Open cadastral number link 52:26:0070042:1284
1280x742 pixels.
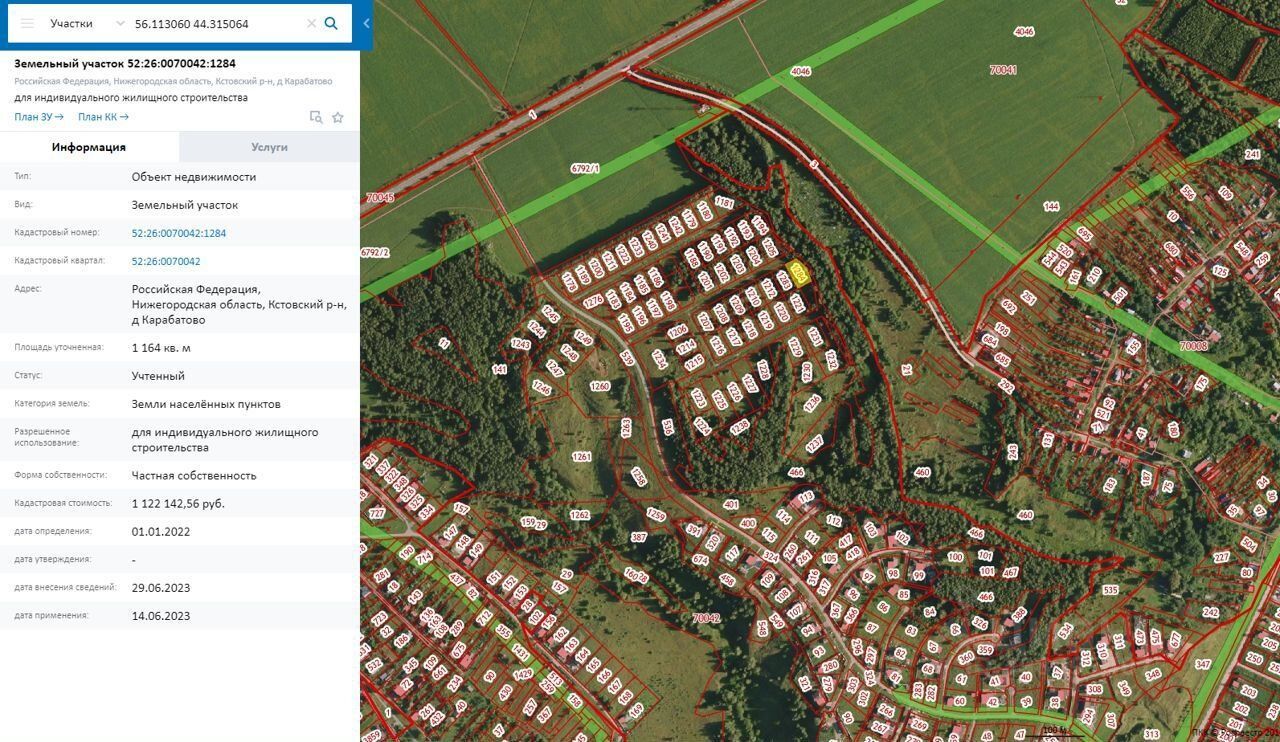click(179, 233)
